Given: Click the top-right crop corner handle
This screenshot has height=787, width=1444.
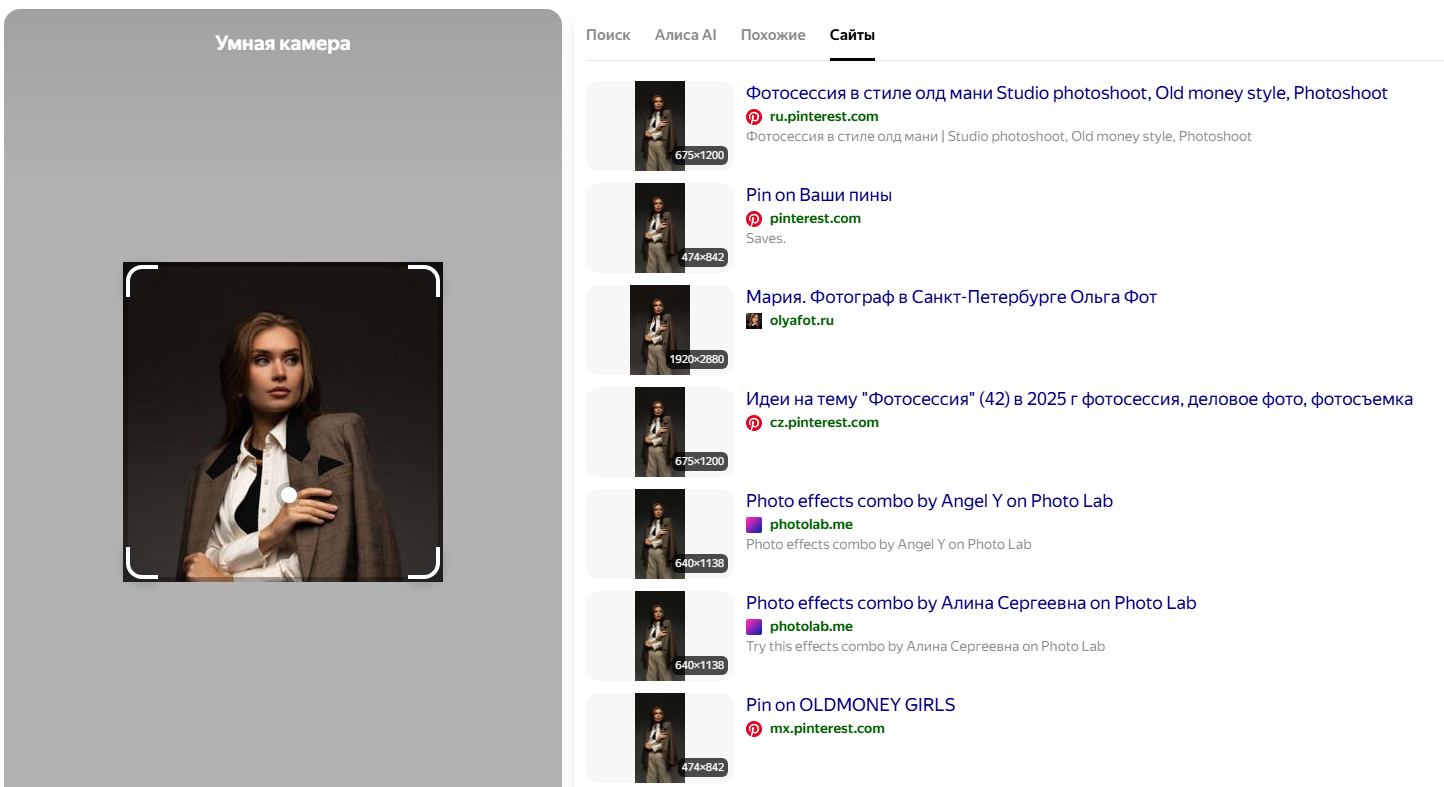Looking at the screenshot, I should coord(424,281).
